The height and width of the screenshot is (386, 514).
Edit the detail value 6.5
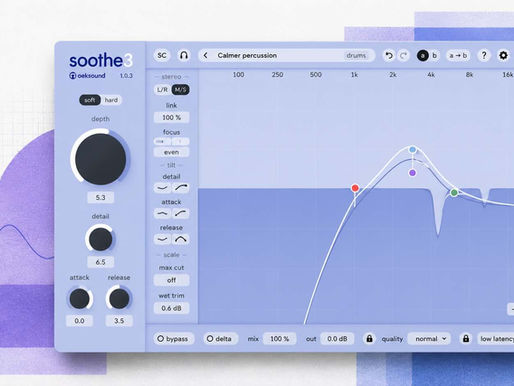[x=100, y=262]
